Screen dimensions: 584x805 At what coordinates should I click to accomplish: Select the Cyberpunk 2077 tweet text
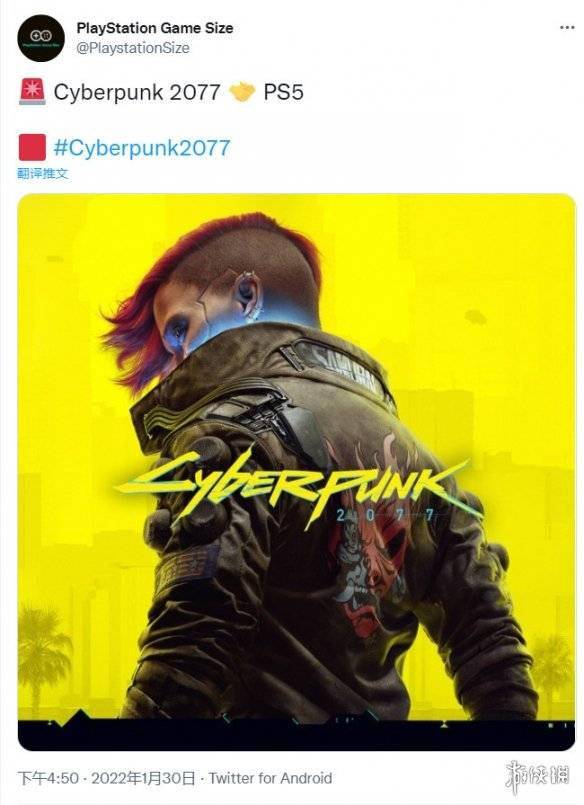click(137, 92)
